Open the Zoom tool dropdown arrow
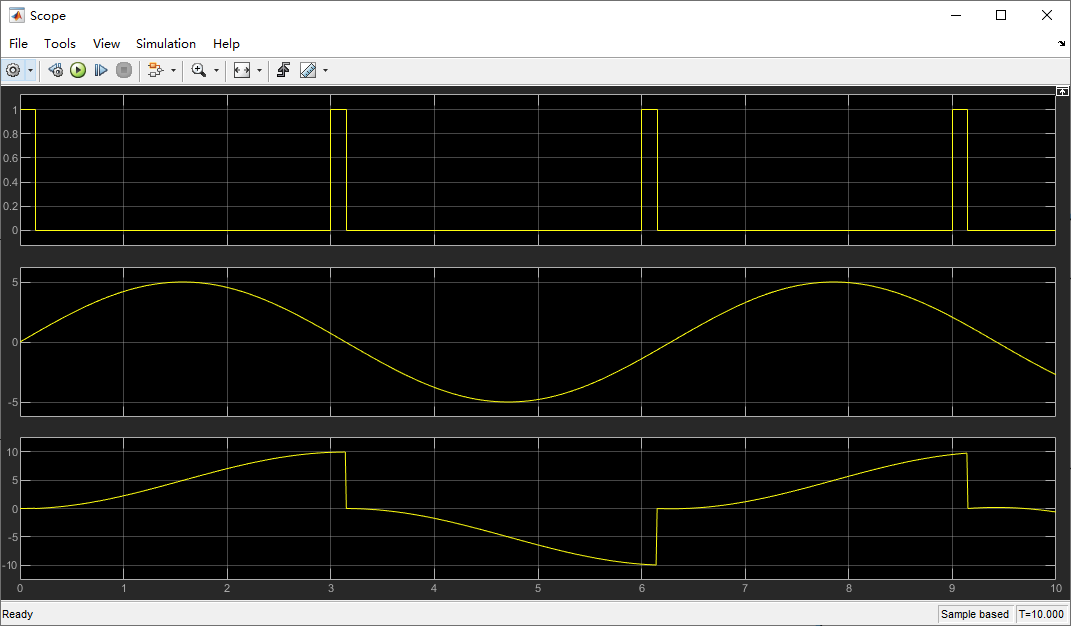The height and width of the screenshot is (626, 1071). click(217, 70)
